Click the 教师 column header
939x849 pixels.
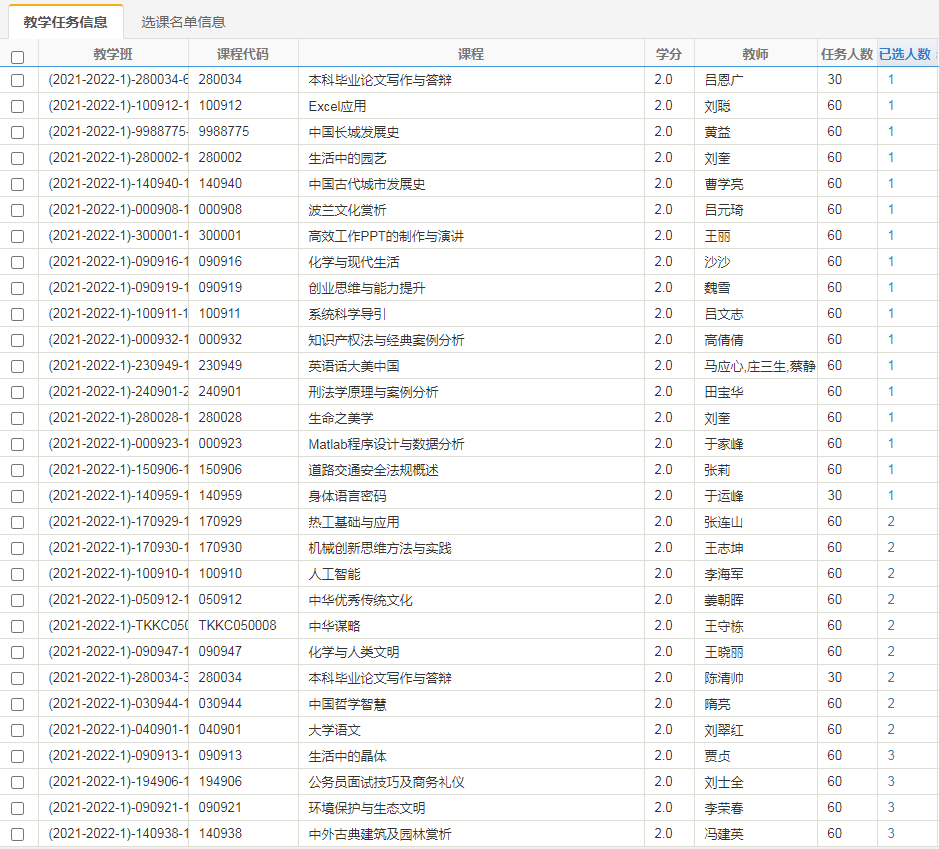755,54
